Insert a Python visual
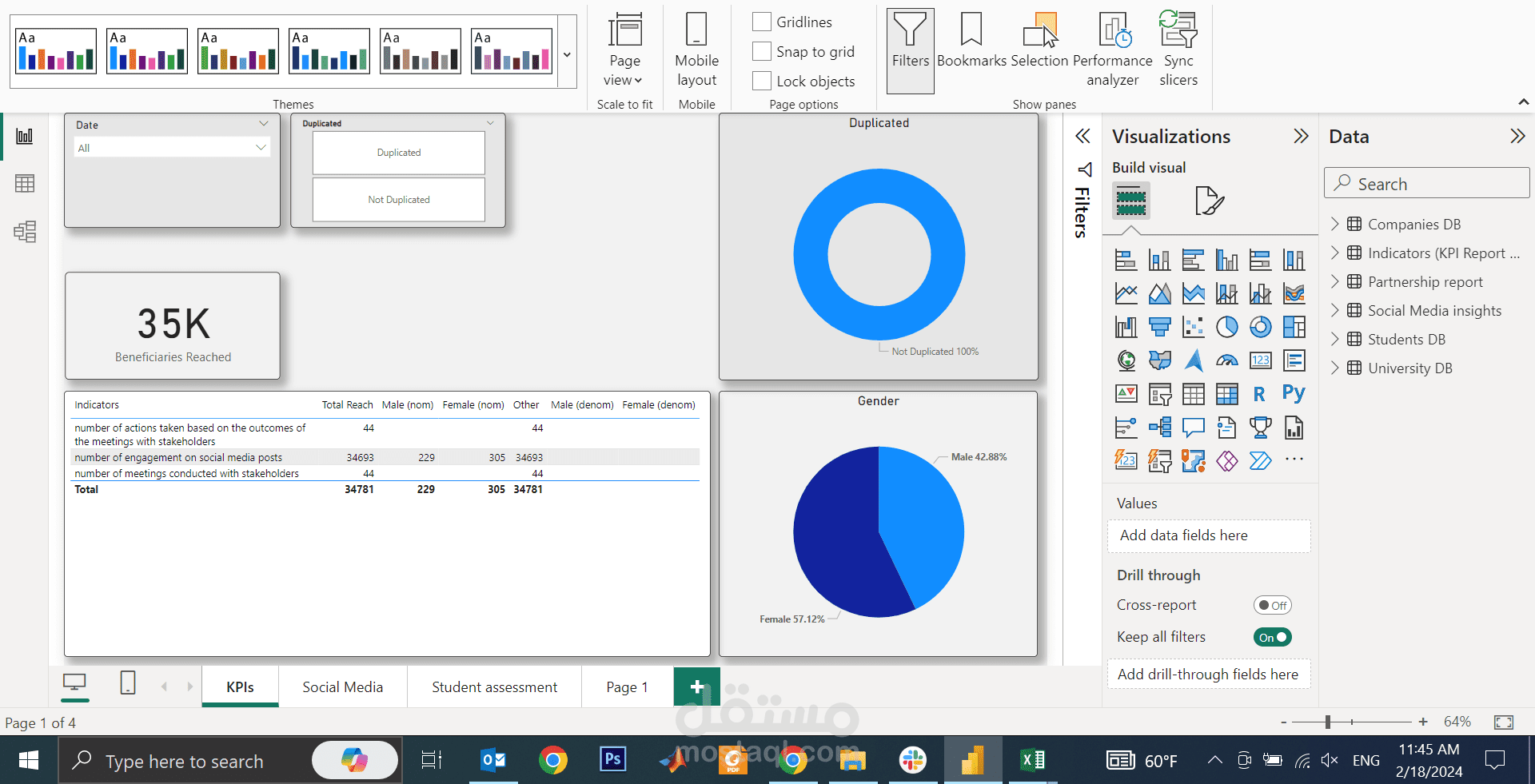 click(x=1294, y=394)
